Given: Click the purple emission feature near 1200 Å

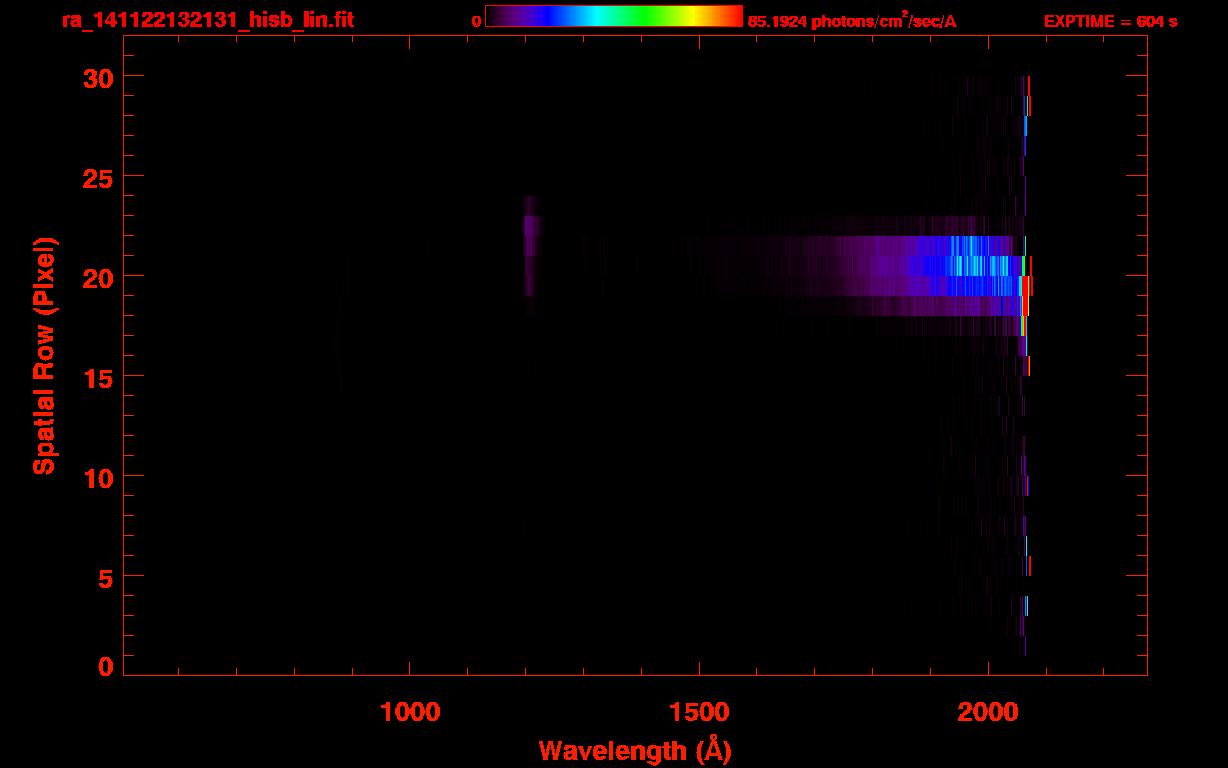Looking at the screenshot, I should click(x=531, y=246).
